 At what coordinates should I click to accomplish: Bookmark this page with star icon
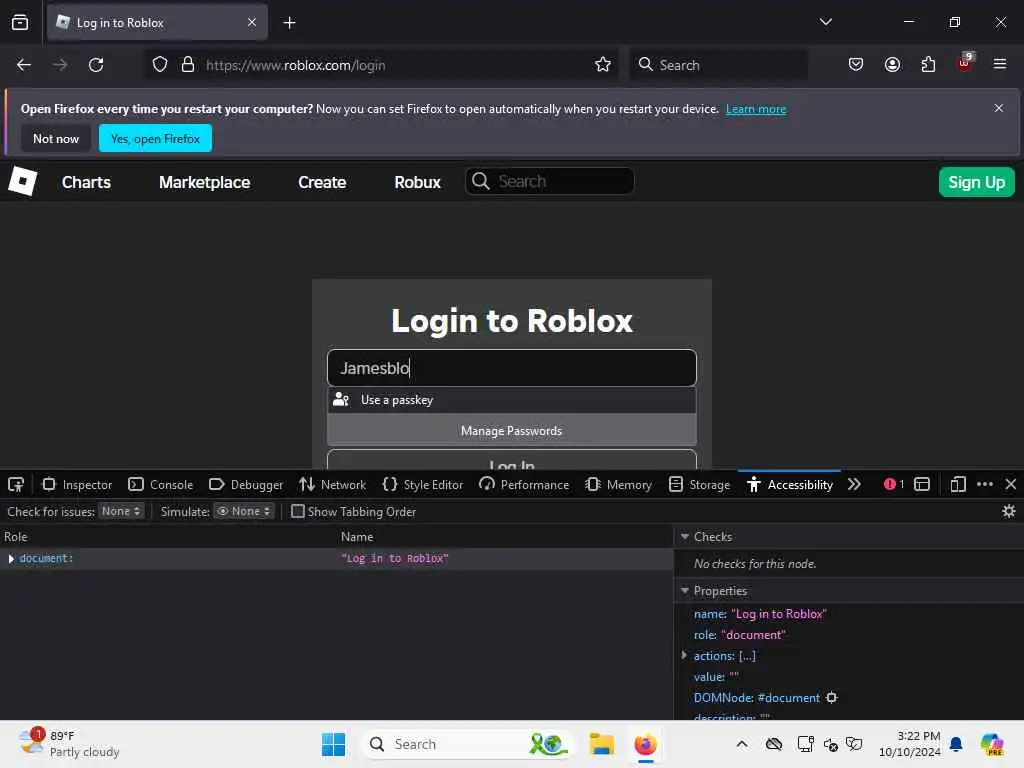[x=603, y=65]
